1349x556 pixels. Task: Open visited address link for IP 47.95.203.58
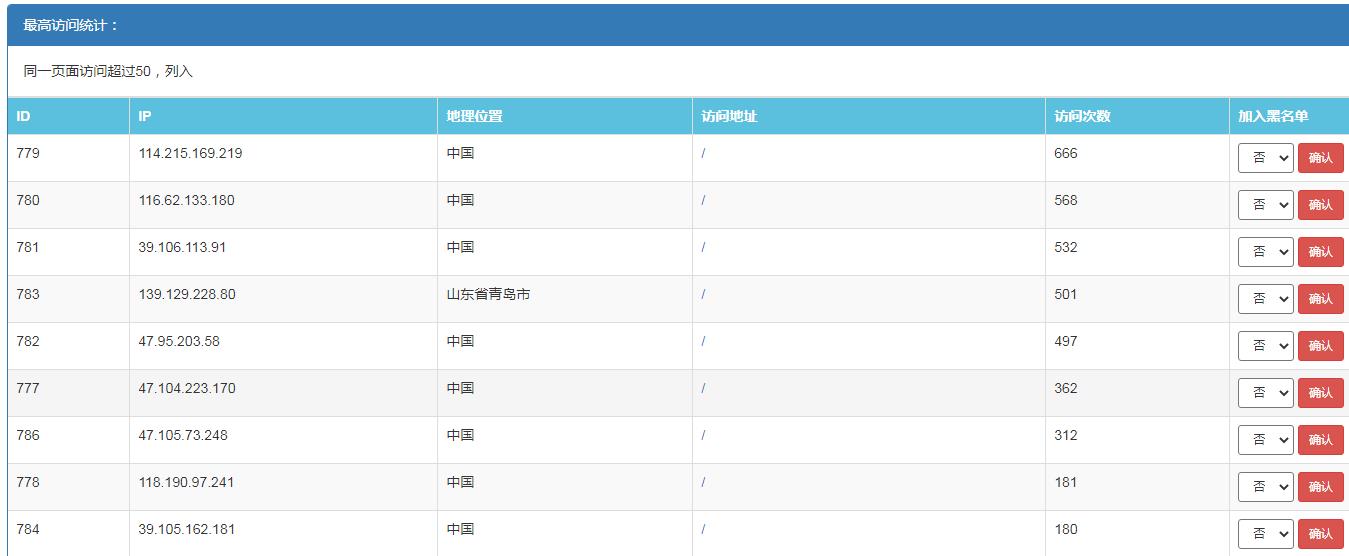703,342
